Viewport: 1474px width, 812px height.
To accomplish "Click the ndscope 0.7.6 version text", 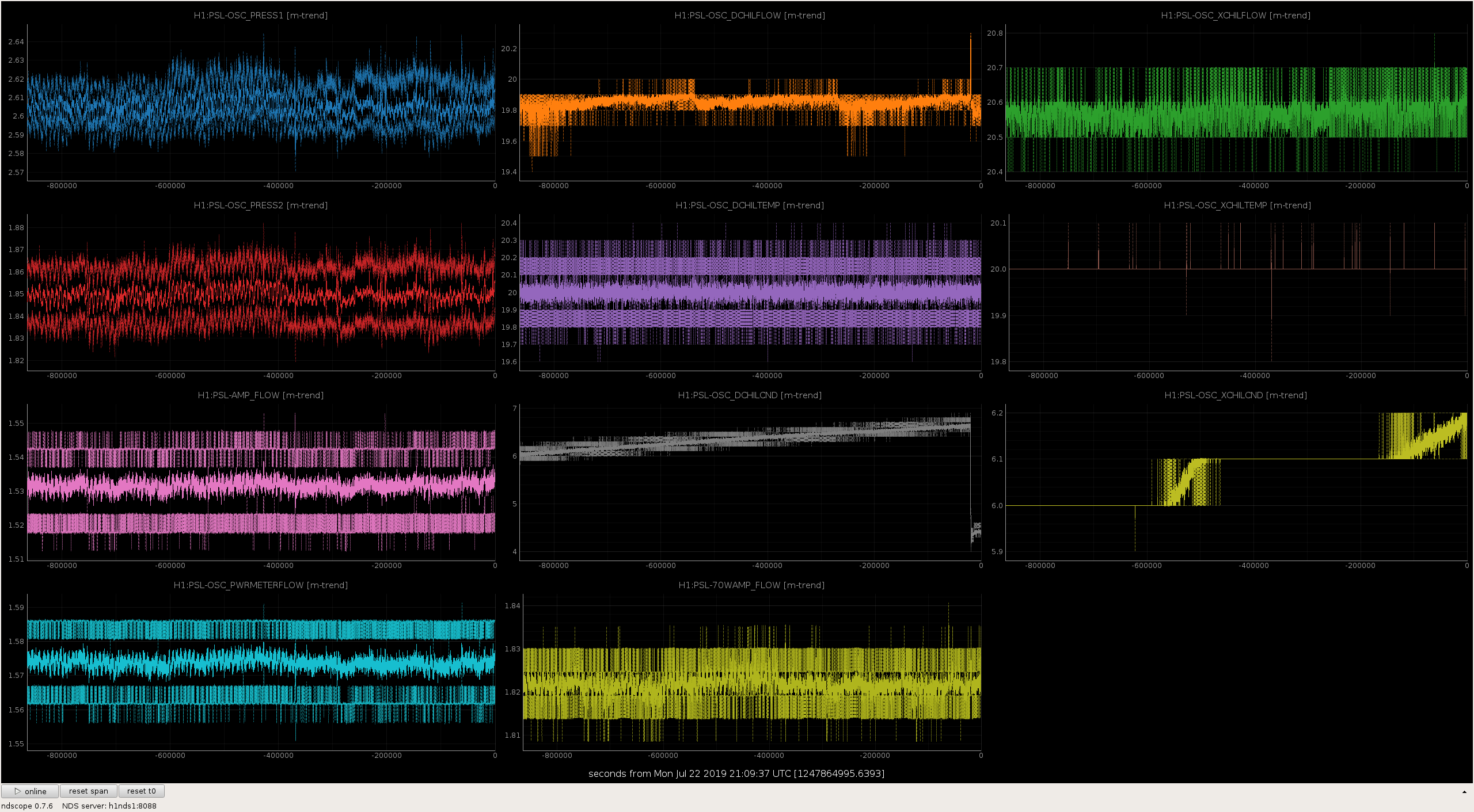I will point(27,806).
